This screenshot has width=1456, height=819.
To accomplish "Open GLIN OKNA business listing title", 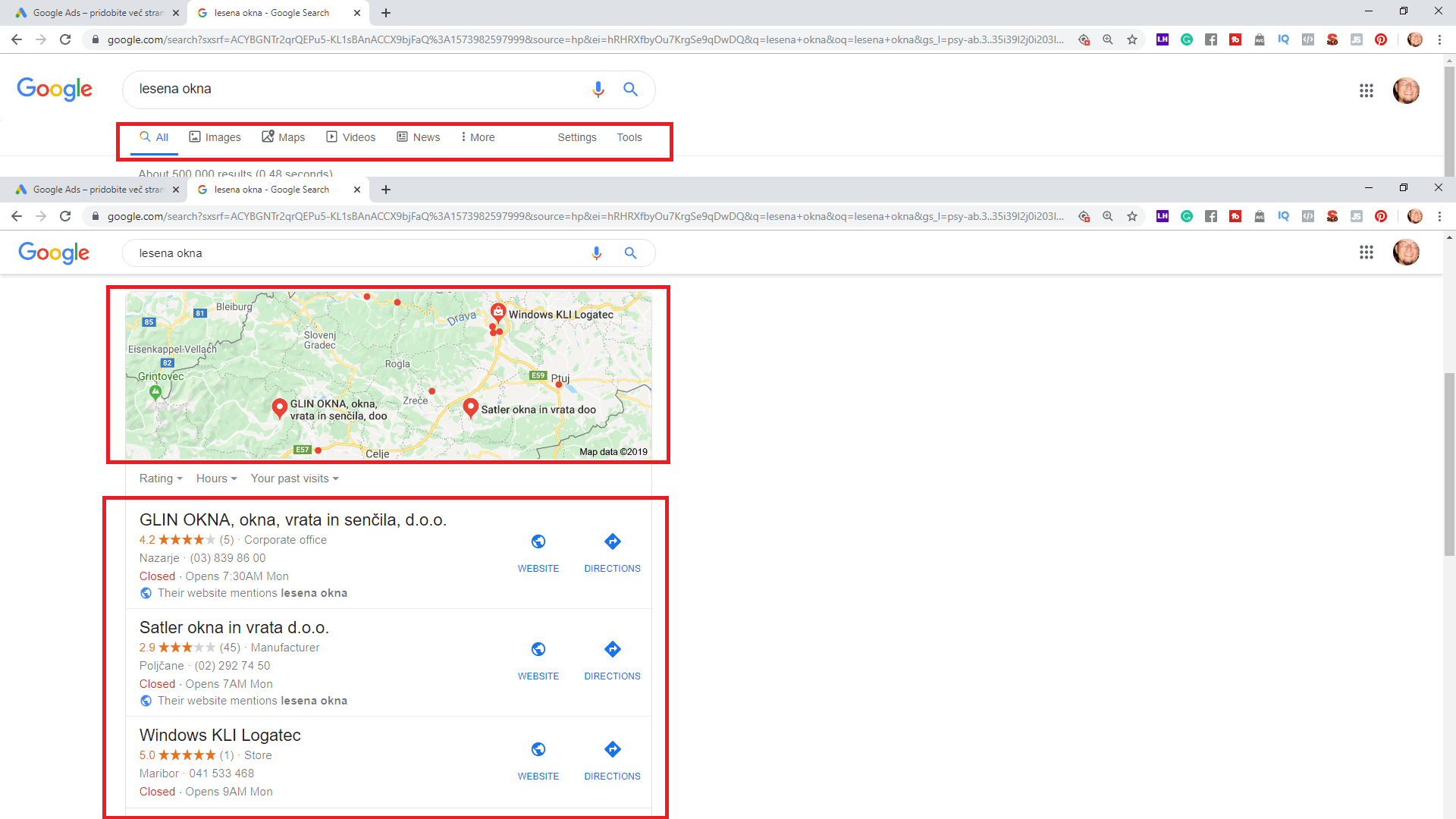I will click(293, 520).
